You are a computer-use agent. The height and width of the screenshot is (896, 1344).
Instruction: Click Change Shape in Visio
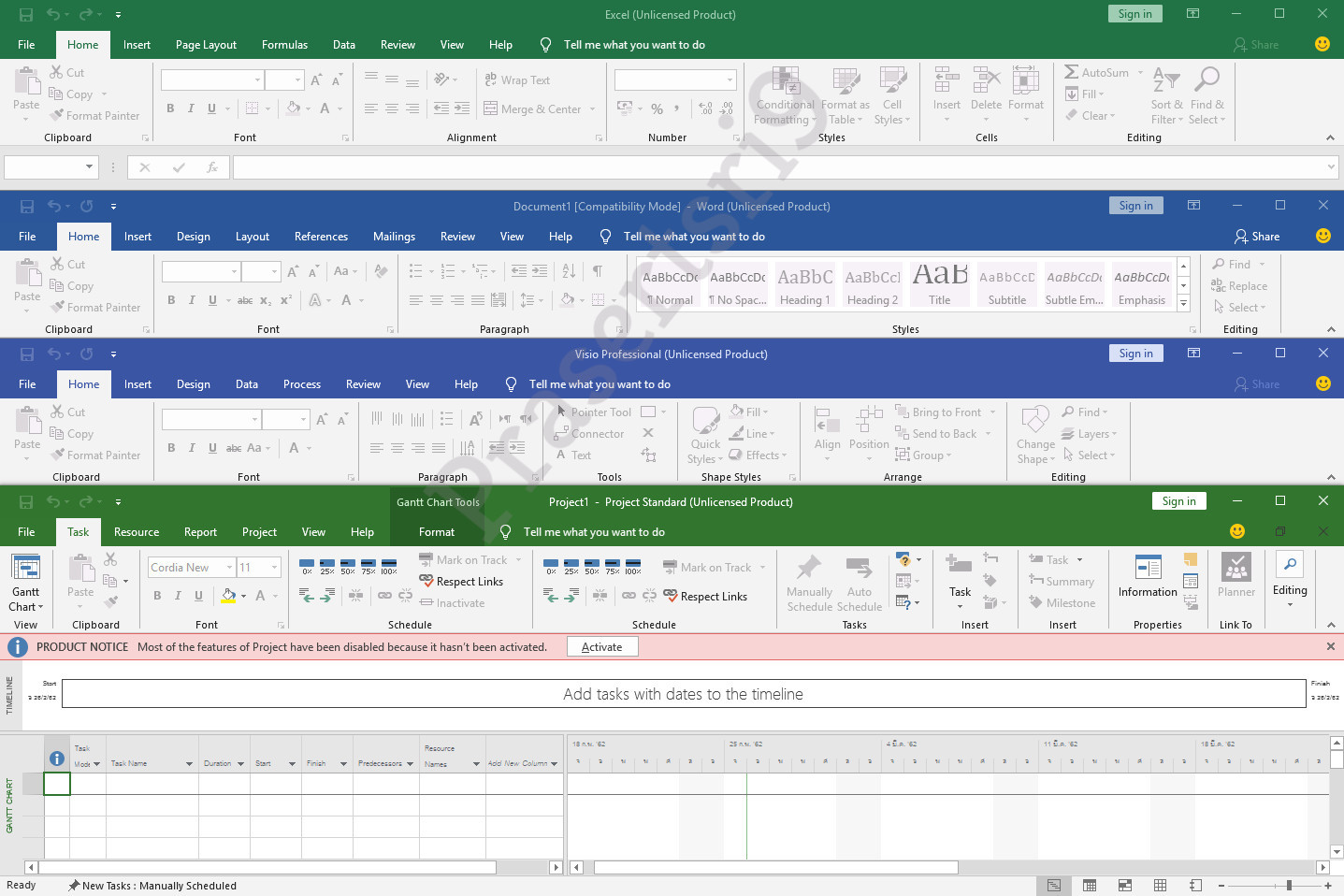coord(1035,435)
